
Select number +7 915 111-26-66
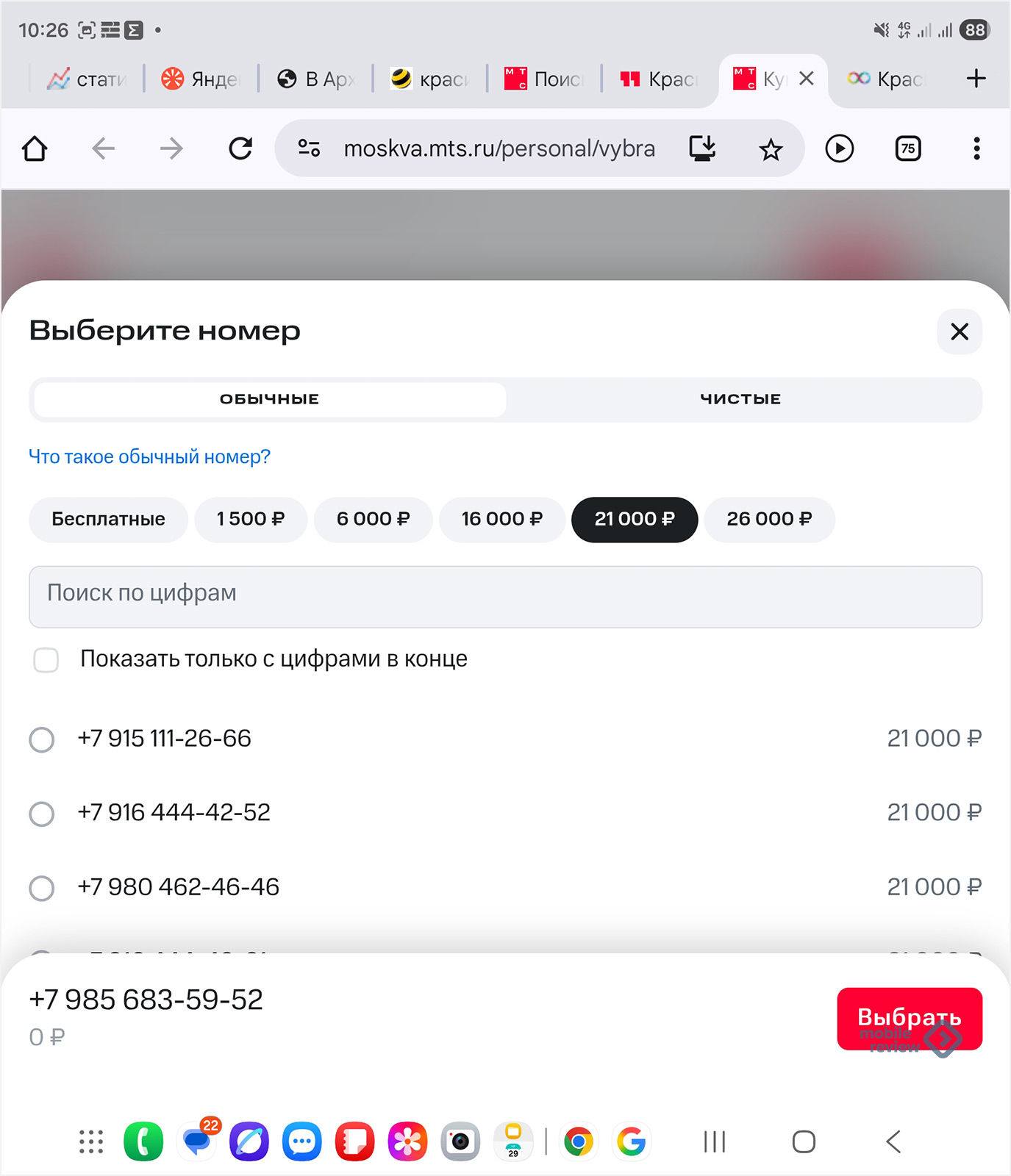(x=42, y=739)
